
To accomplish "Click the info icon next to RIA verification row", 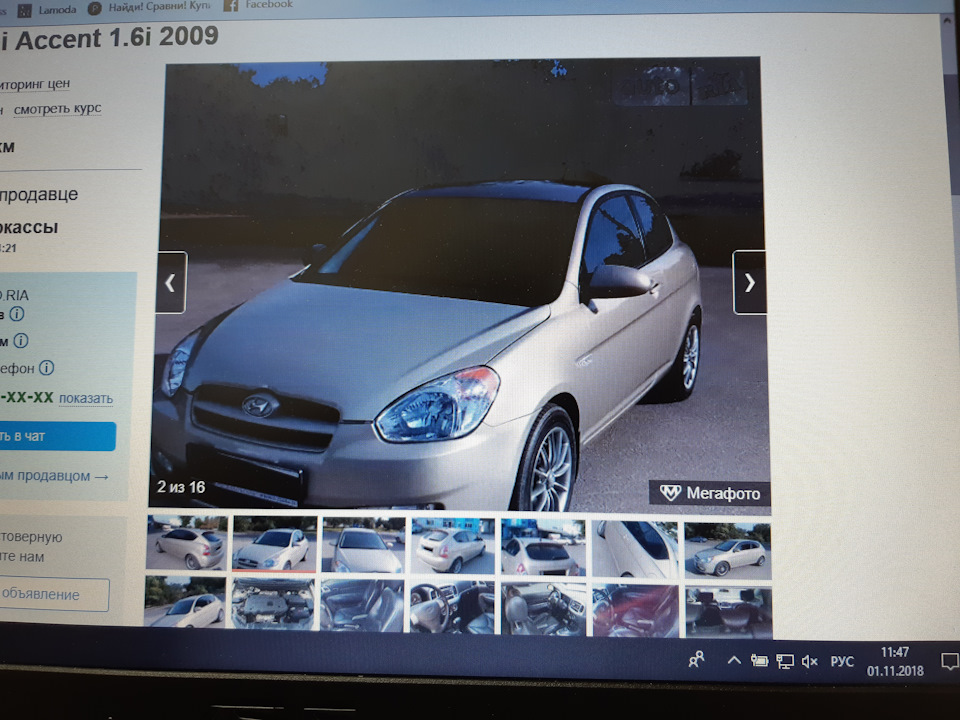I will tap(17, 314).
